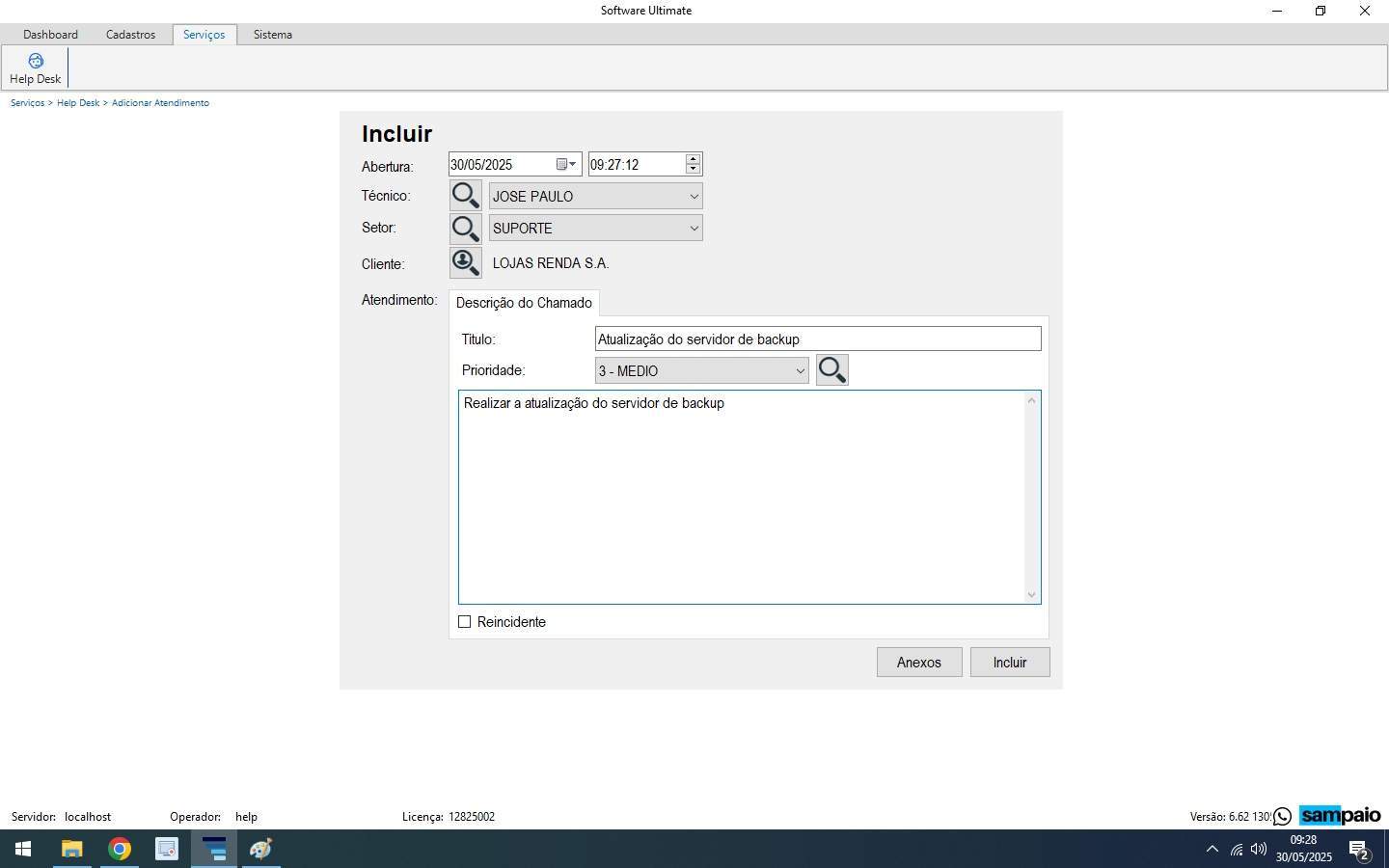The width and height of the screenshot is (1389, 868).
Task: Click the Setor search magnifier icon
Action: click(466, 229)
